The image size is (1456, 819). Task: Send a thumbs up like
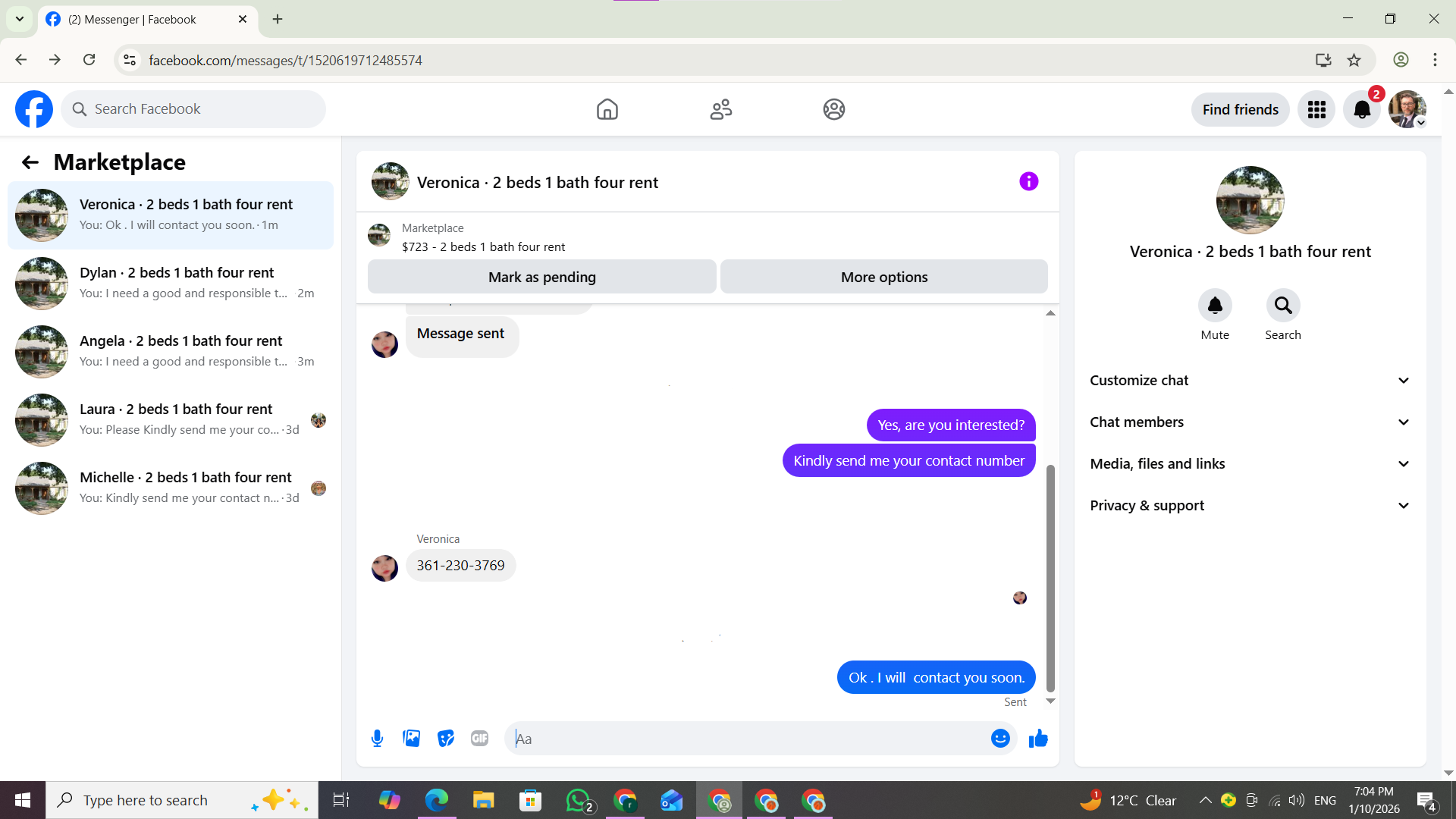point(1038,738)
